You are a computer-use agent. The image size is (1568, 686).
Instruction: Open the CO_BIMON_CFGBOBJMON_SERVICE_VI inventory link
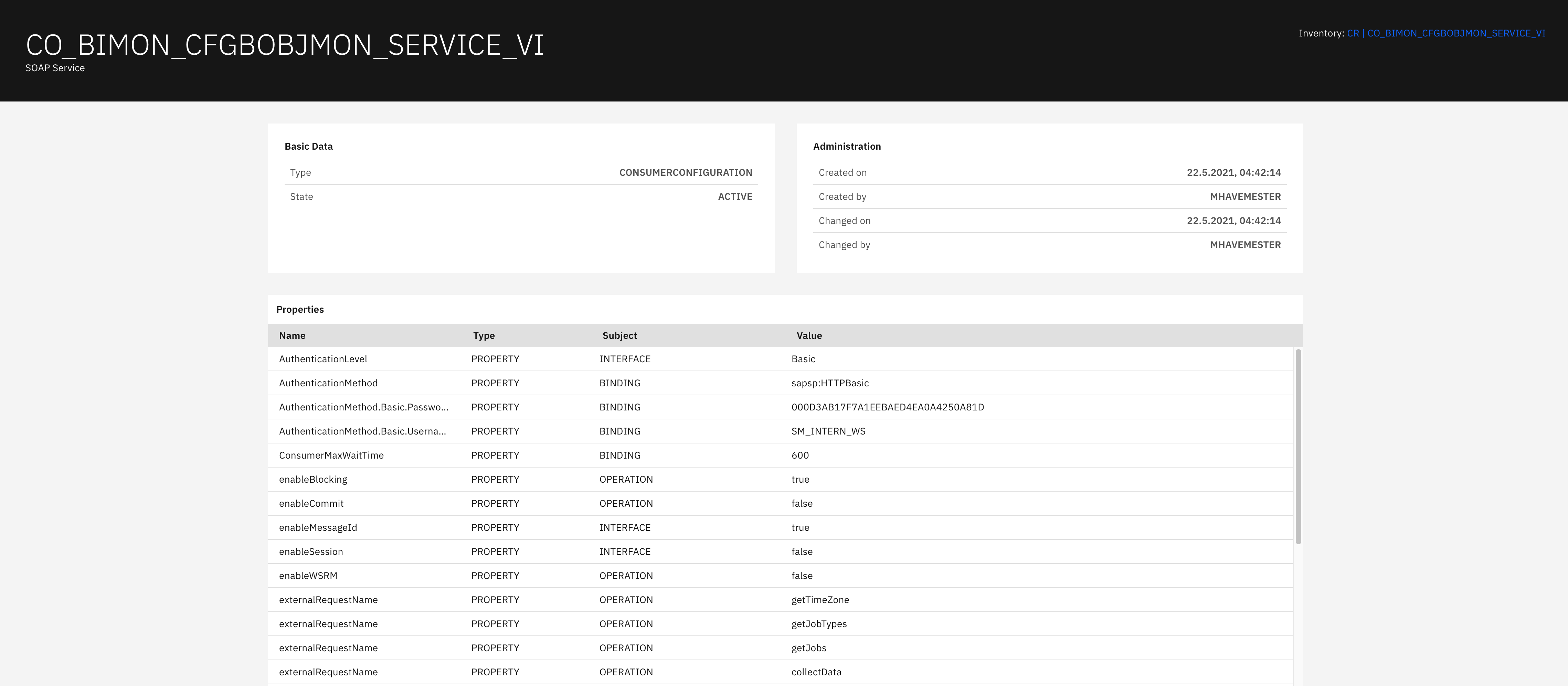[x=1456, y=33]
